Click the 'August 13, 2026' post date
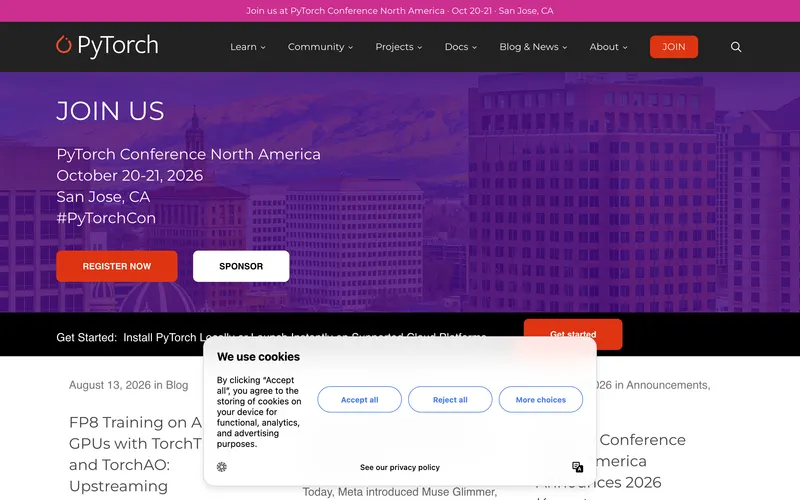800x500 pixels. point(110,385)
